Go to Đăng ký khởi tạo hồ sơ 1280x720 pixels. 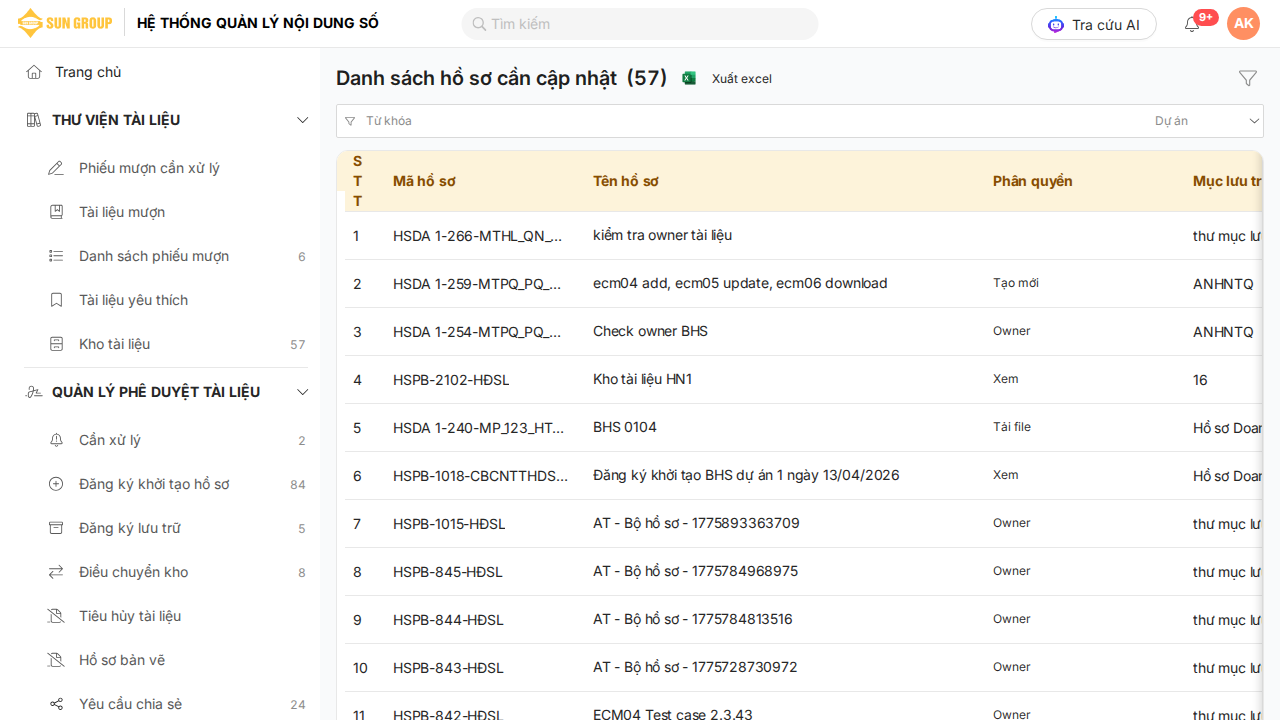tap(154, 484)
